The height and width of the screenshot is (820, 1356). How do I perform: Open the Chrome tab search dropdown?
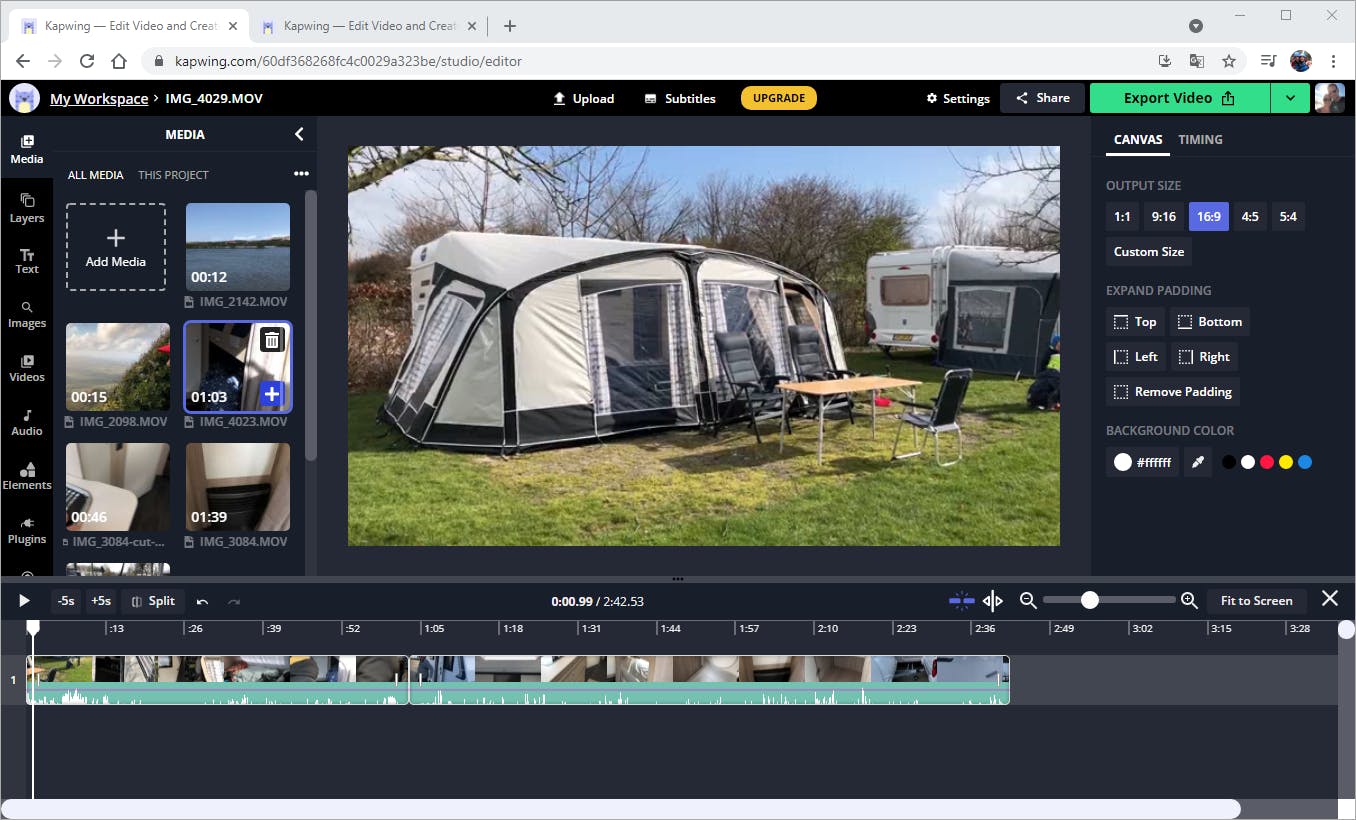point(1195,26)
